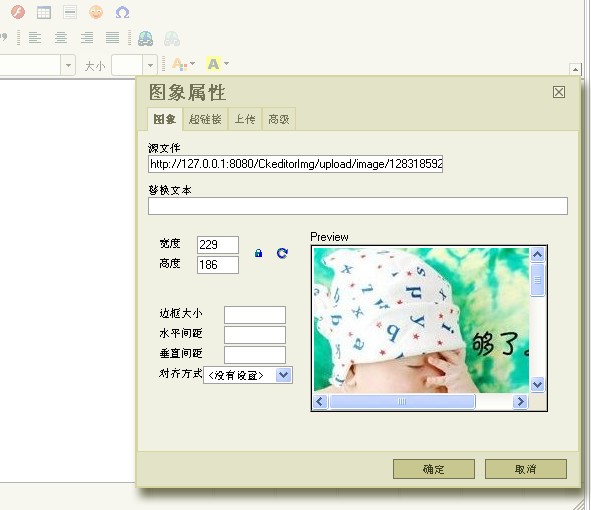The width and height of the screenshot is (591, 510).
Task: Justify text block alignment icon
Action: [x=112, y=38]
